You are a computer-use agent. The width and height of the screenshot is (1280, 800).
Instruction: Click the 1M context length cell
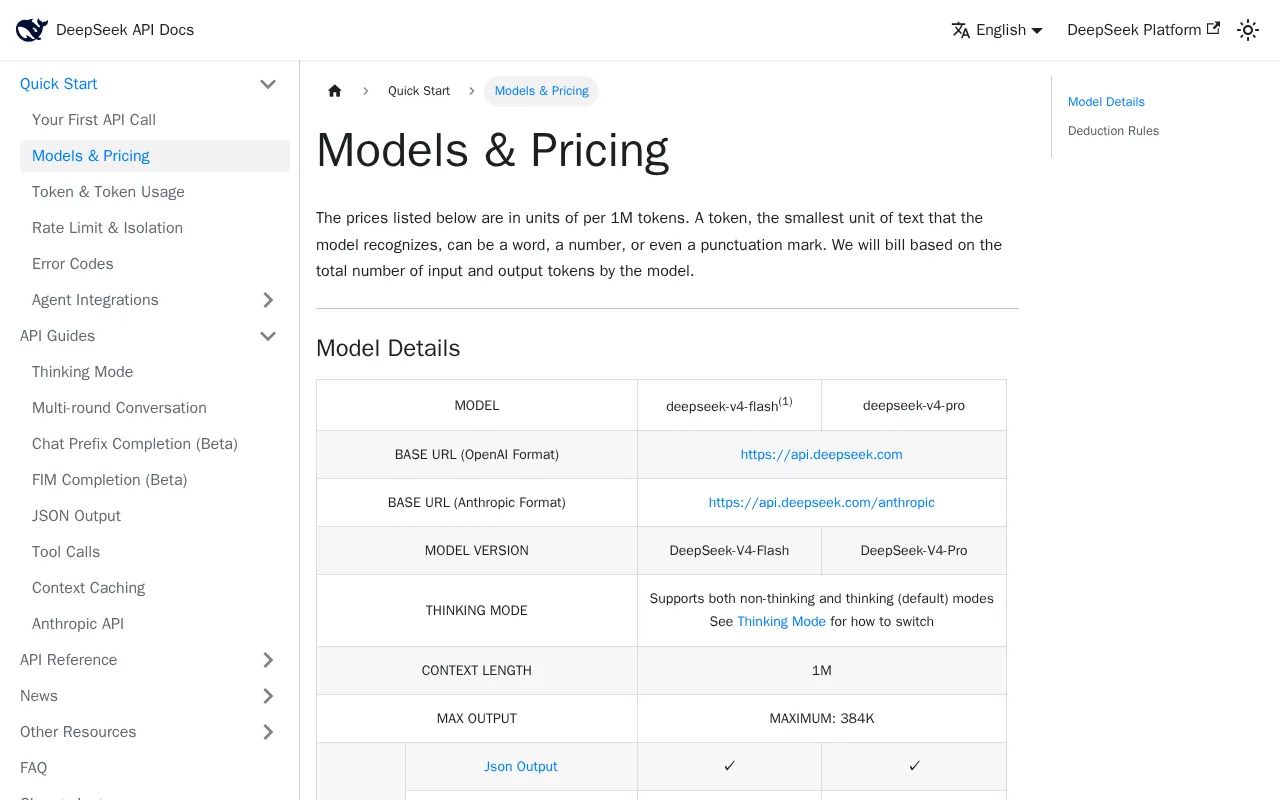(x=822, y=670)
